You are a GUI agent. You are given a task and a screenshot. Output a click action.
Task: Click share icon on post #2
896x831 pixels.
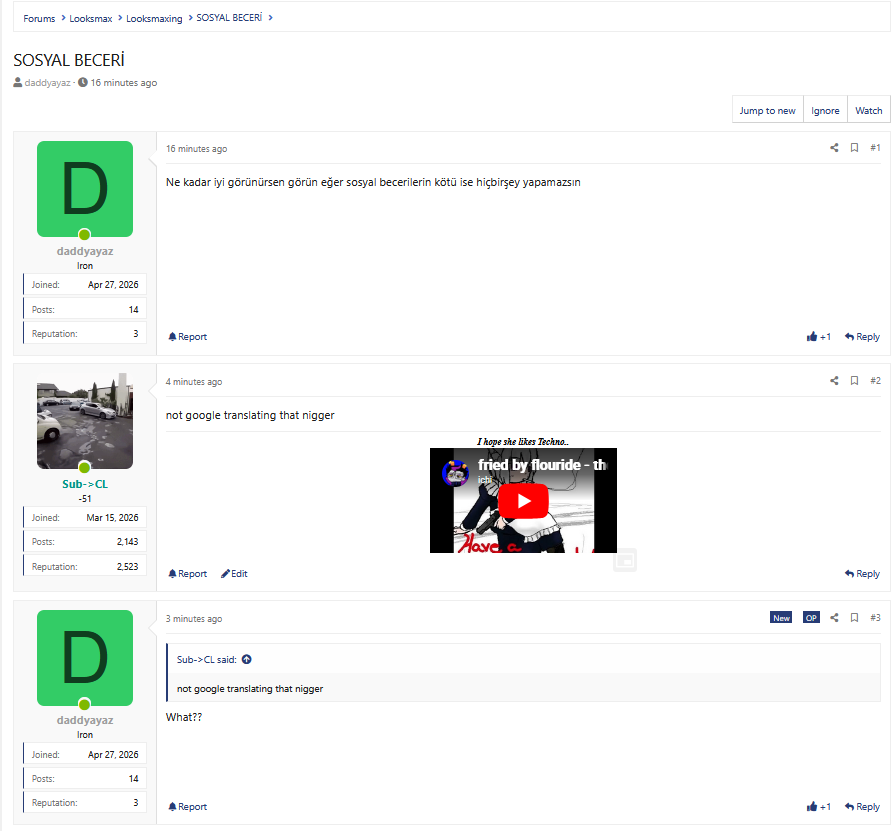click(x=834, y=381)
